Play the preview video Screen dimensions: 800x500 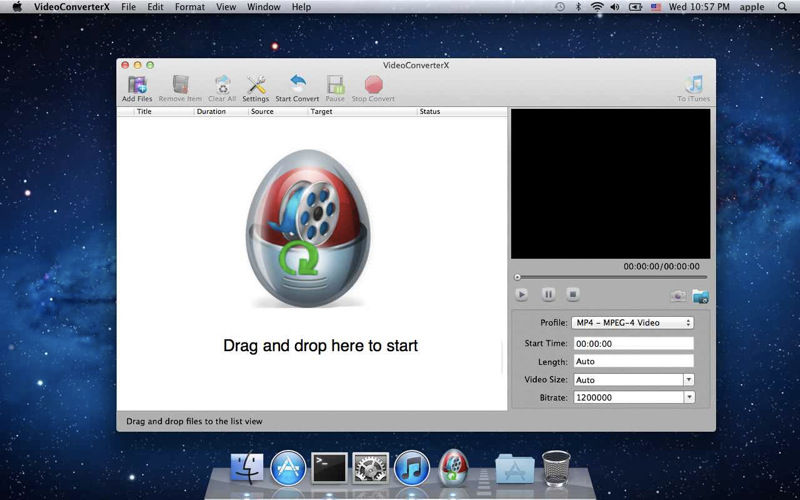tap(521, 294)
